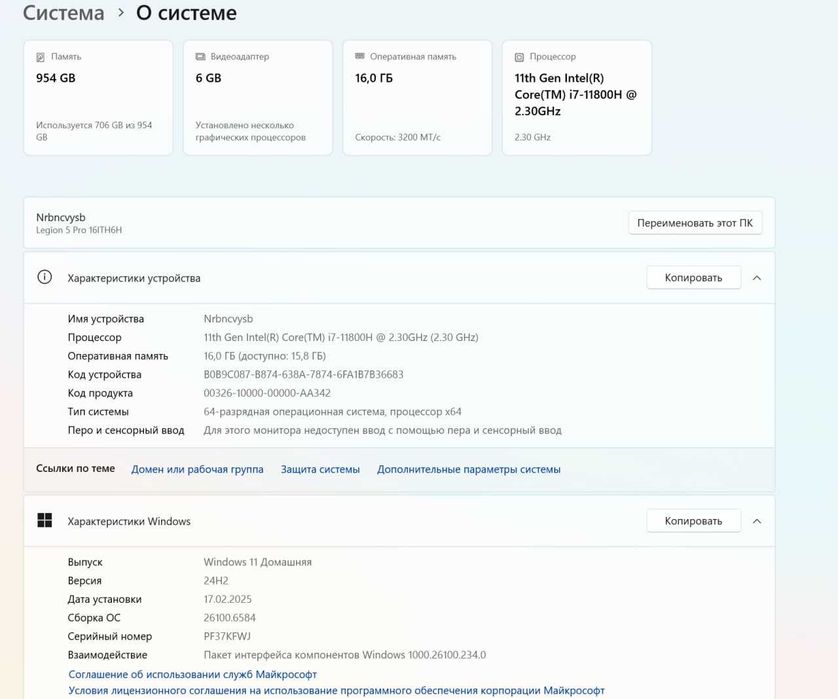Image resolution: width=838 pixels, height=699 pixels.
Task: Select the Процессор row value
Action: coord(341,337)
